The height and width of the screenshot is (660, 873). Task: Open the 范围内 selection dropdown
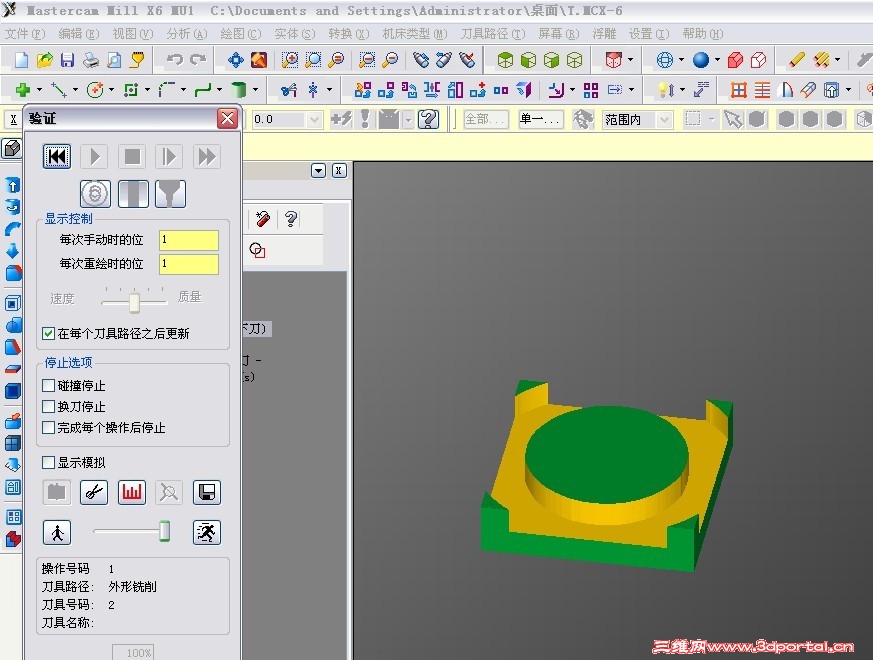point(664,120)
